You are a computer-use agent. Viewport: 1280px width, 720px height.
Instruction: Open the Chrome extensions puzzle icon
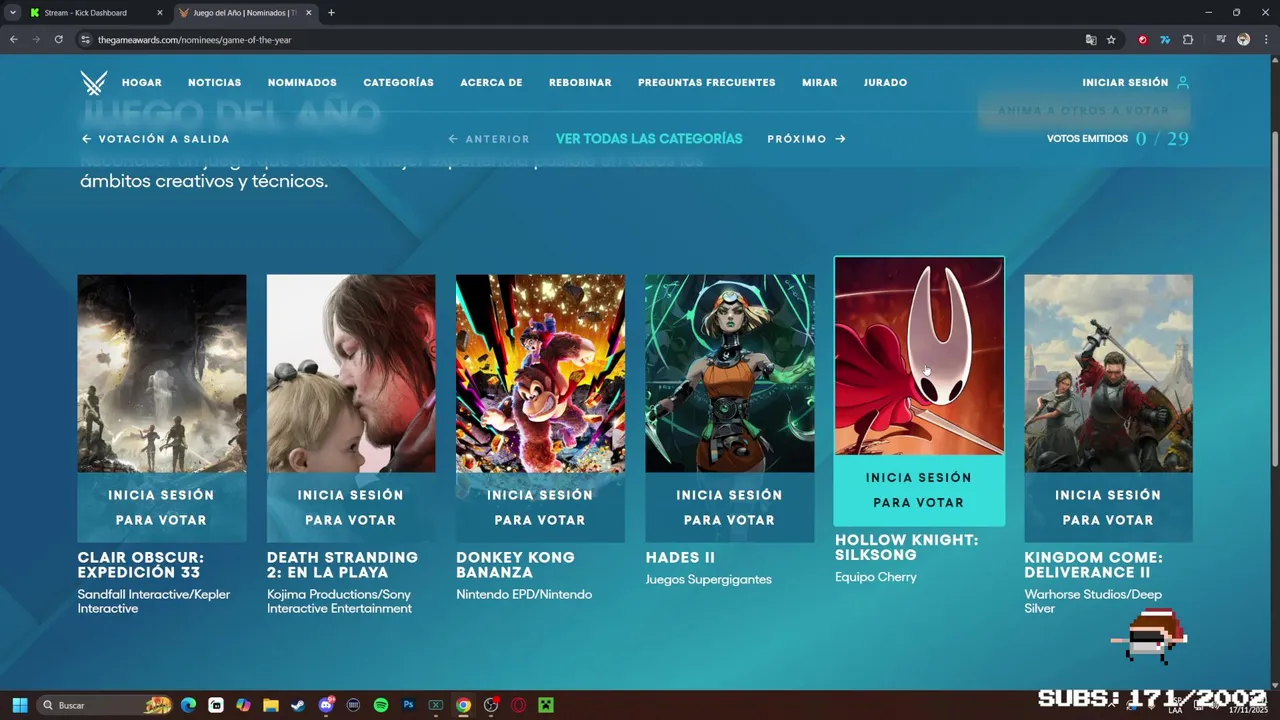click(x=1188, y=40)
